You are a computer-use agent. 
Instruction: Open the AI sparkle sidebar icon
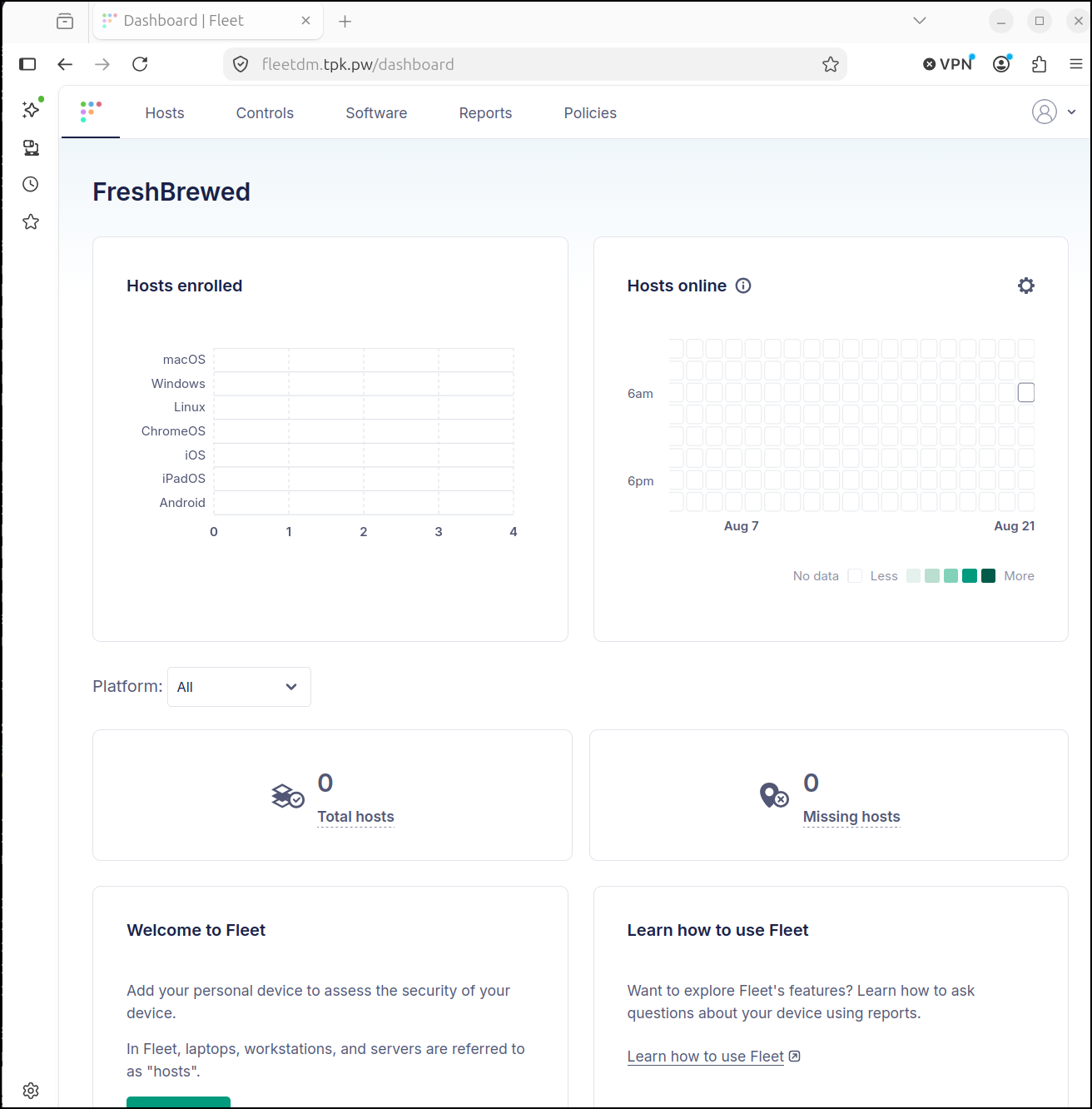[32, 109]
